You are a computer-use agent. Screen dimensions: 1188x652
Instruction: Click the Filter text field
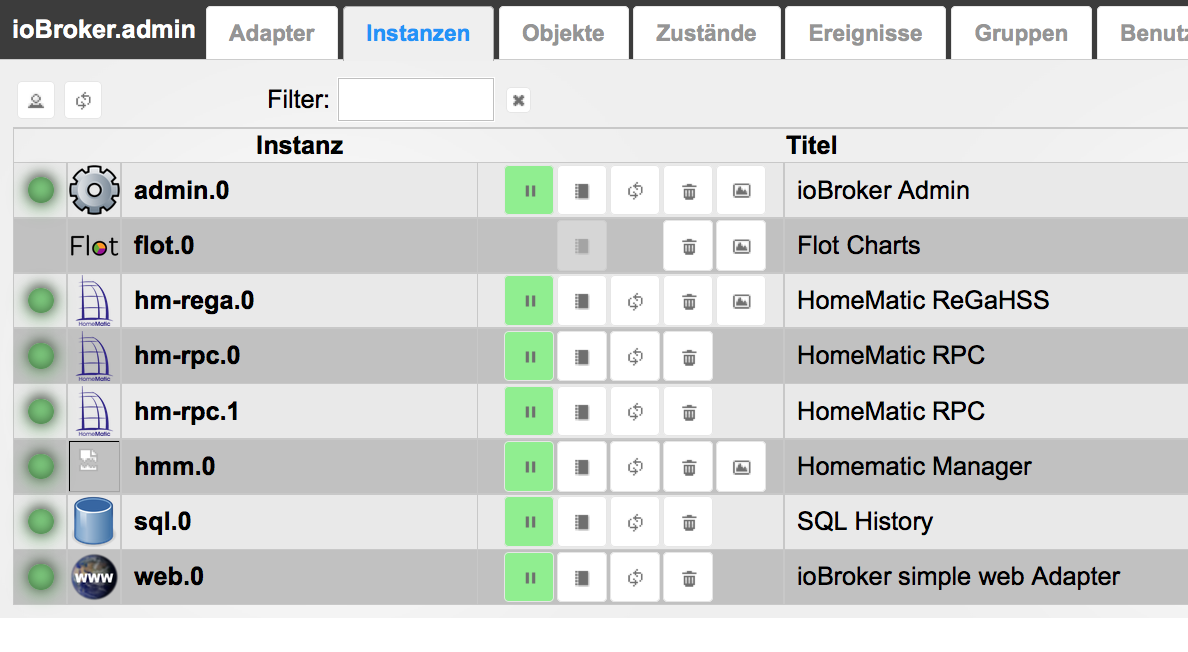pos(415,100)
